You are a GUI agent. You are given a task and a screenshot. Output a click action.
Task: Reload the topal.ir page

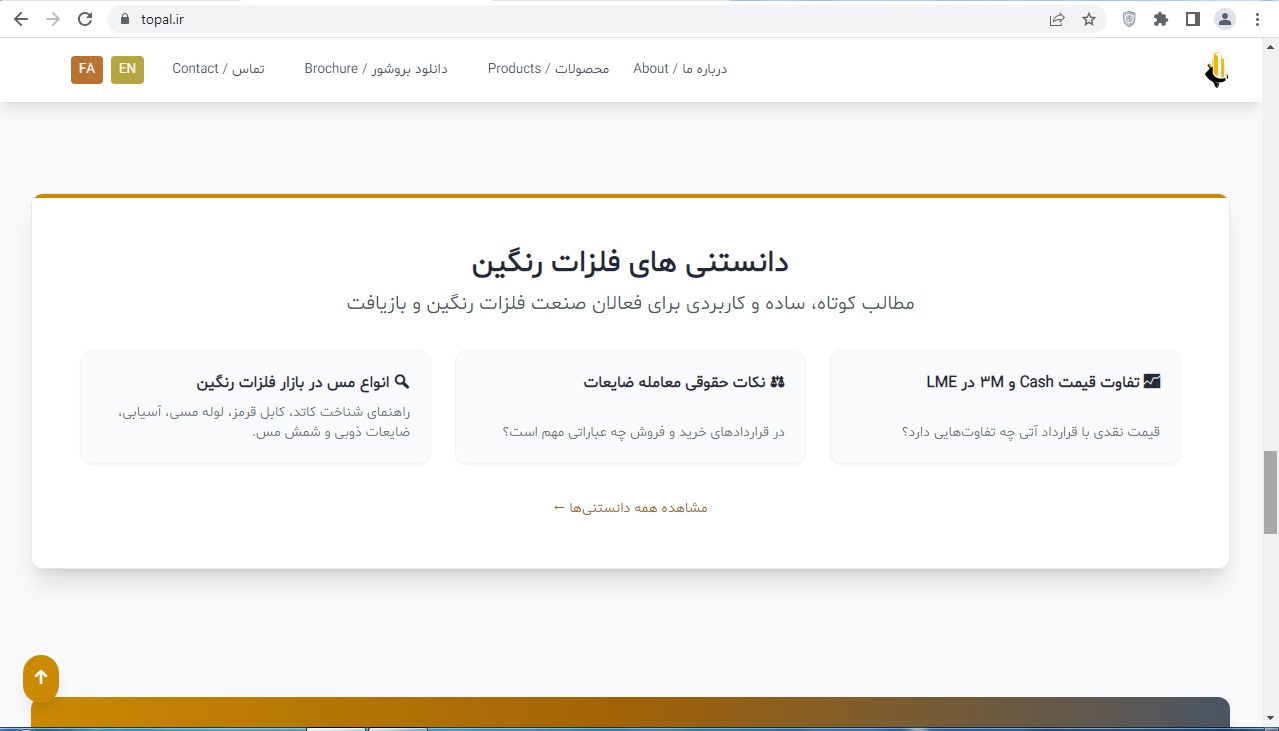84,18
